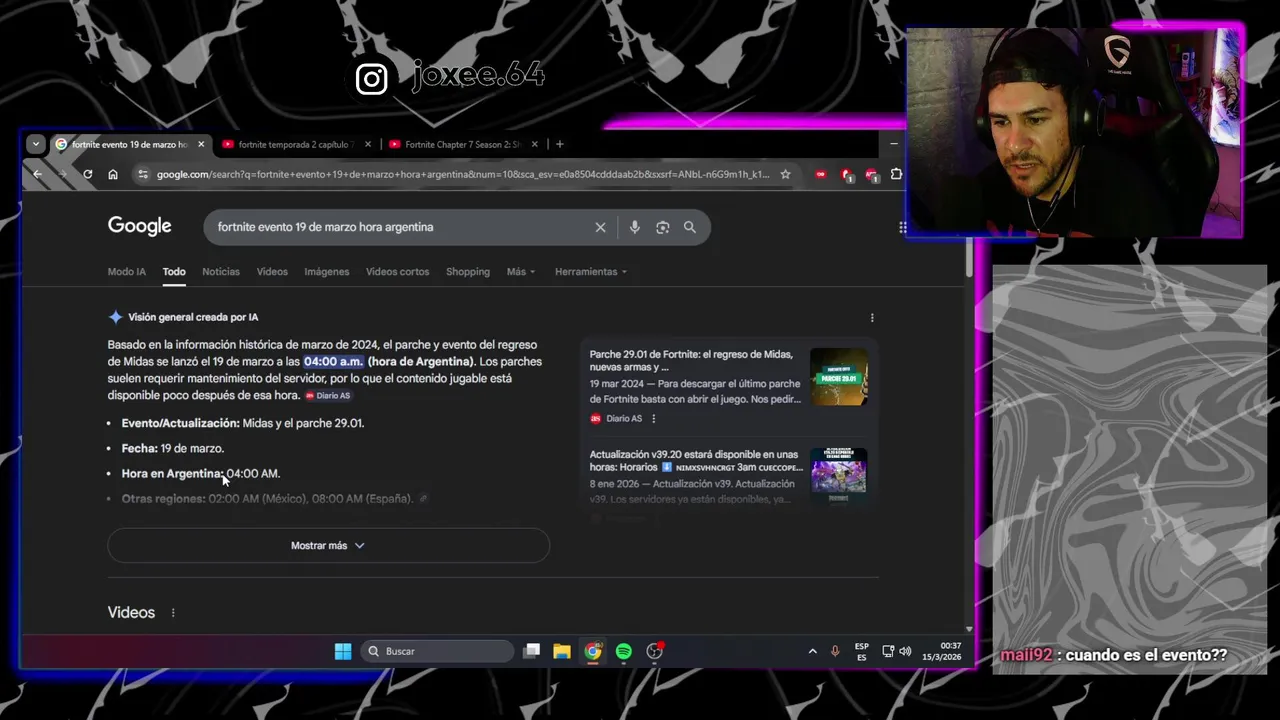Image resolution: width=1280 pixels, height=720 pixels.
Task: Open the browser home page icon
Action: (x=113, y=174)
